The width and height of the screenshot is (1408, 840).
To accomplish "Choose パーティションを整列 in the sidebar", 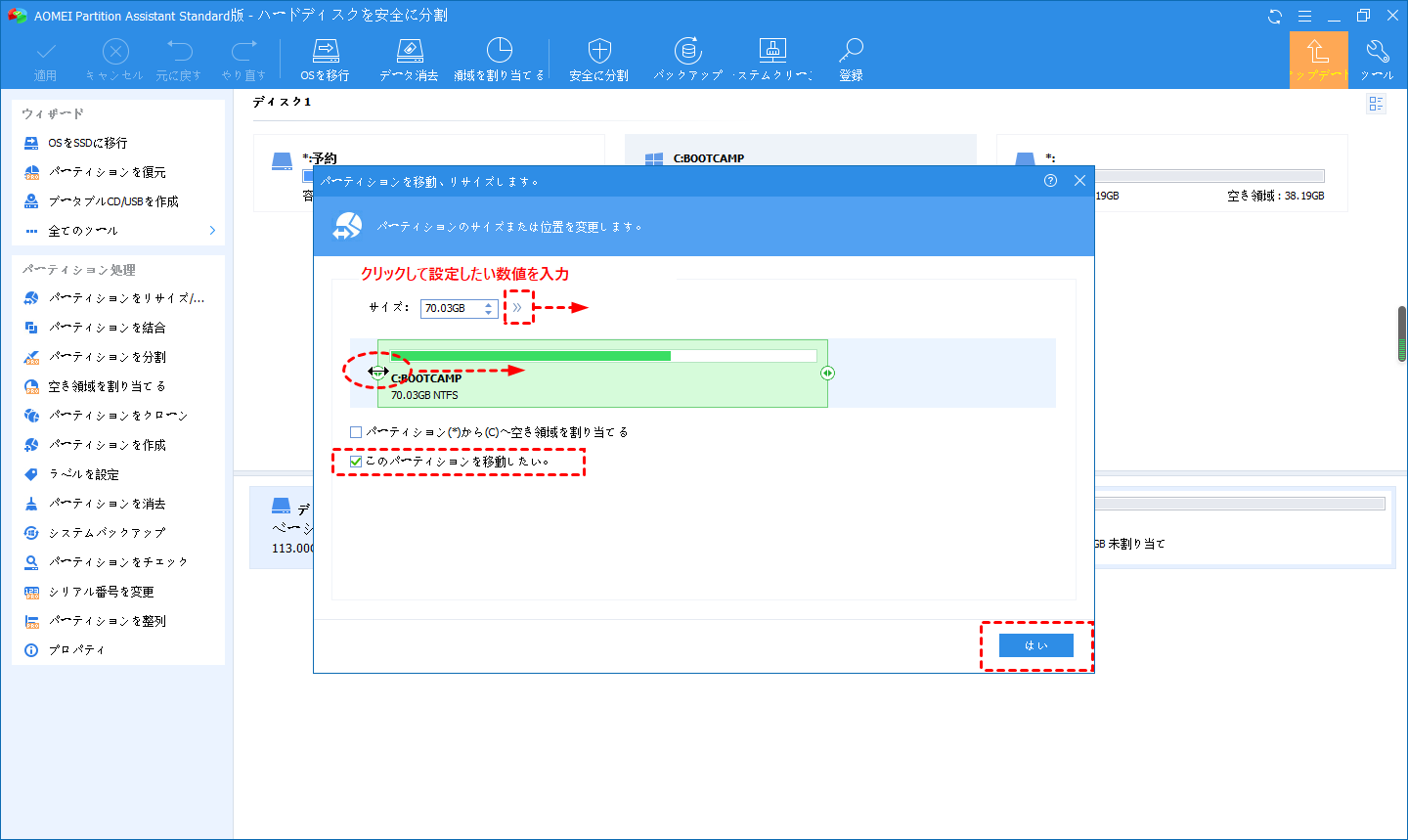I will (94, 621).
